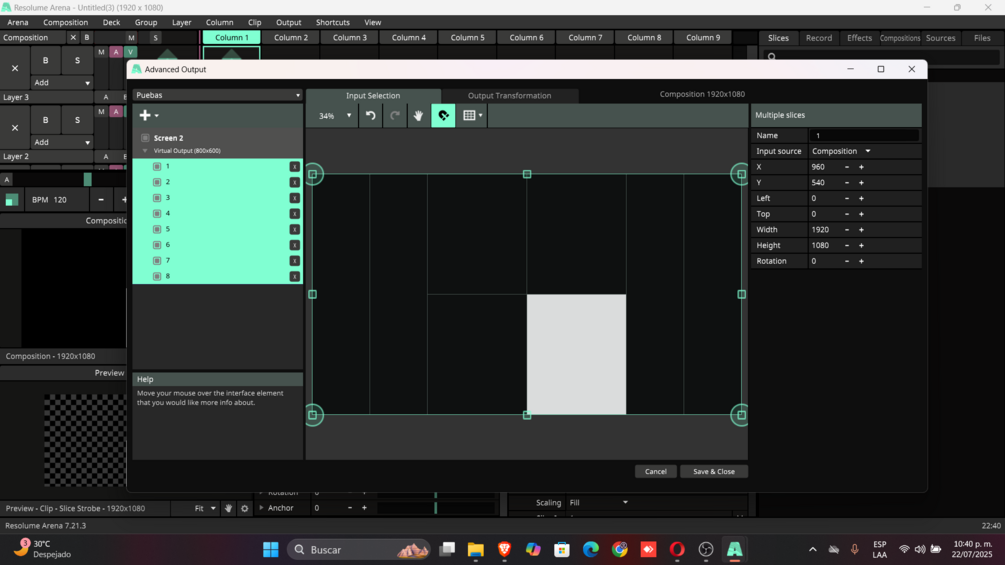The width and height of the screenshot is (1005, 565).
Task: Open File Explorer from taskbar
Action: click(476, 550)
